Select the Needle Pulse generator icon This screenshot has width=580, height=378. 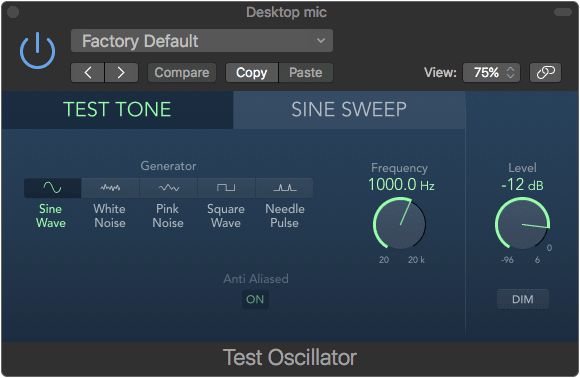tap(284, 188)
